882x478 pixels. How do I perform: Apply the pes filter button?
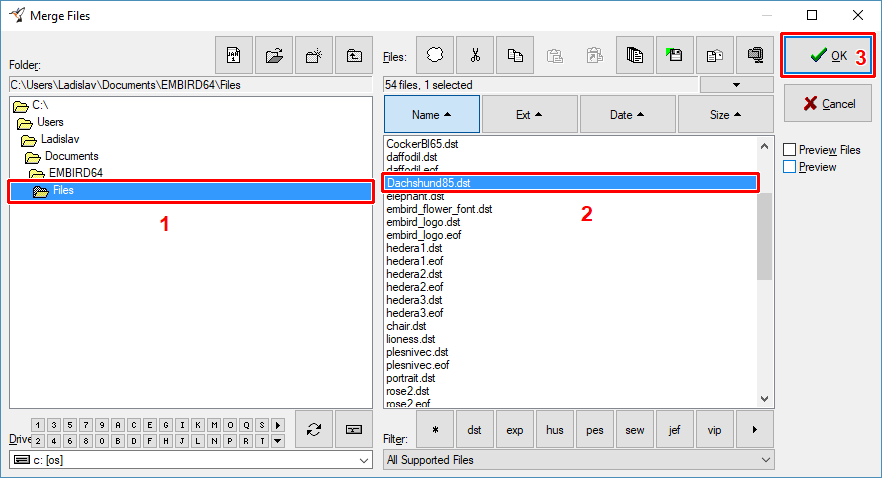tap(595, 429)
